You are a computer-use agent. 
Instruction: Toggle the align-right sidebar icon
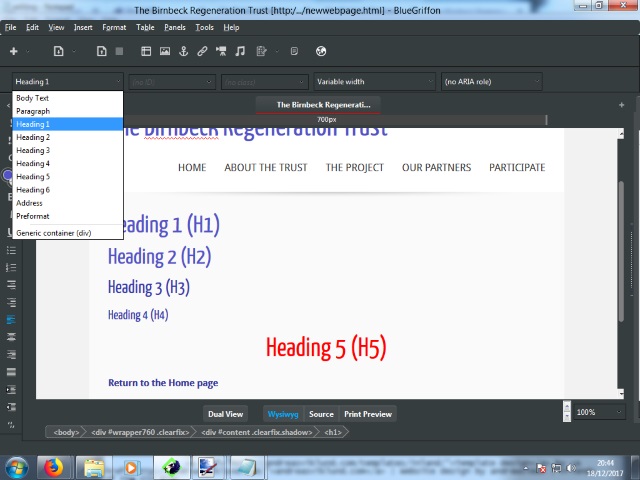click(11, 354)
